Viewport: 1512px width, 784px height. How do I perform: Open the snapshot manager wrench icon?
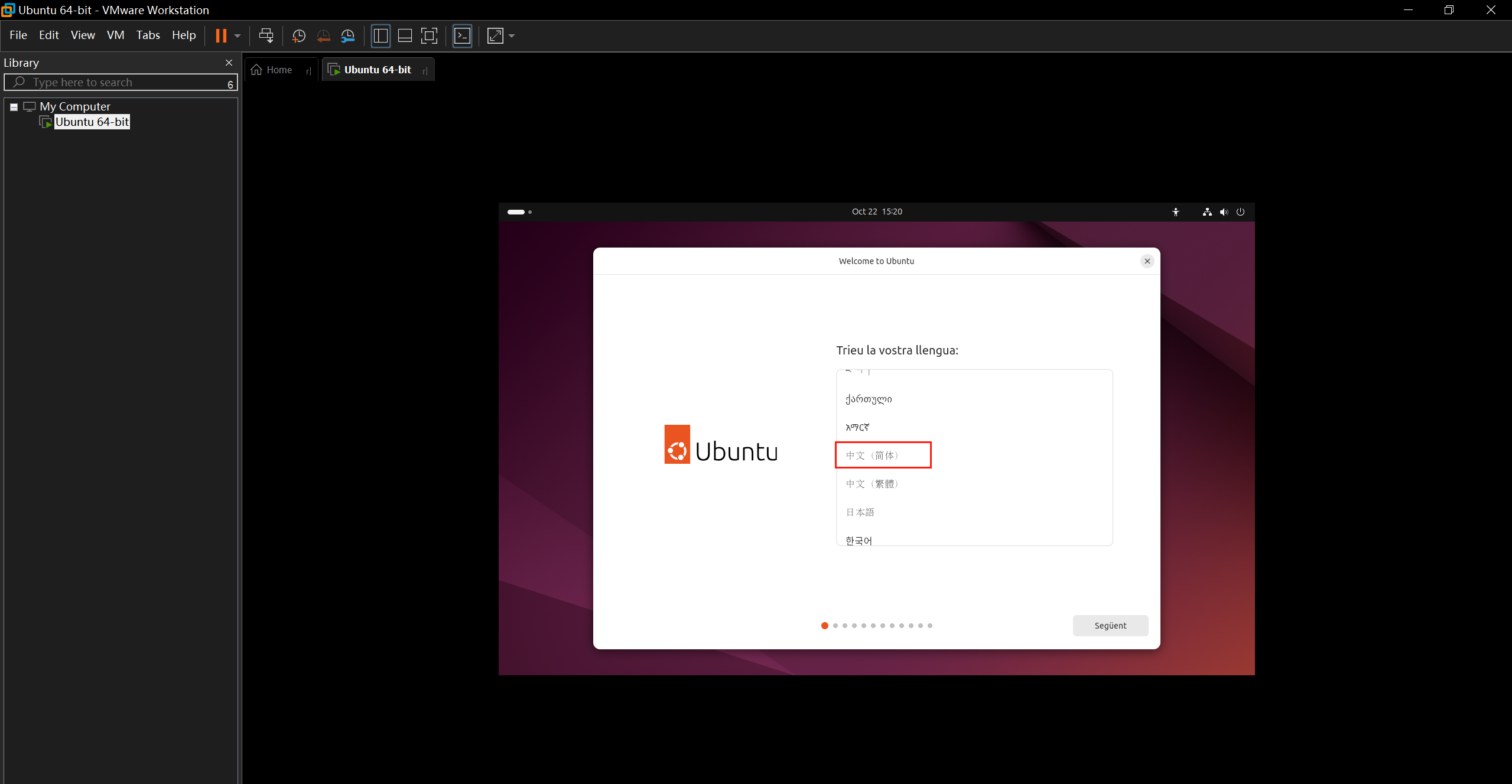click(x=348, y=36)
